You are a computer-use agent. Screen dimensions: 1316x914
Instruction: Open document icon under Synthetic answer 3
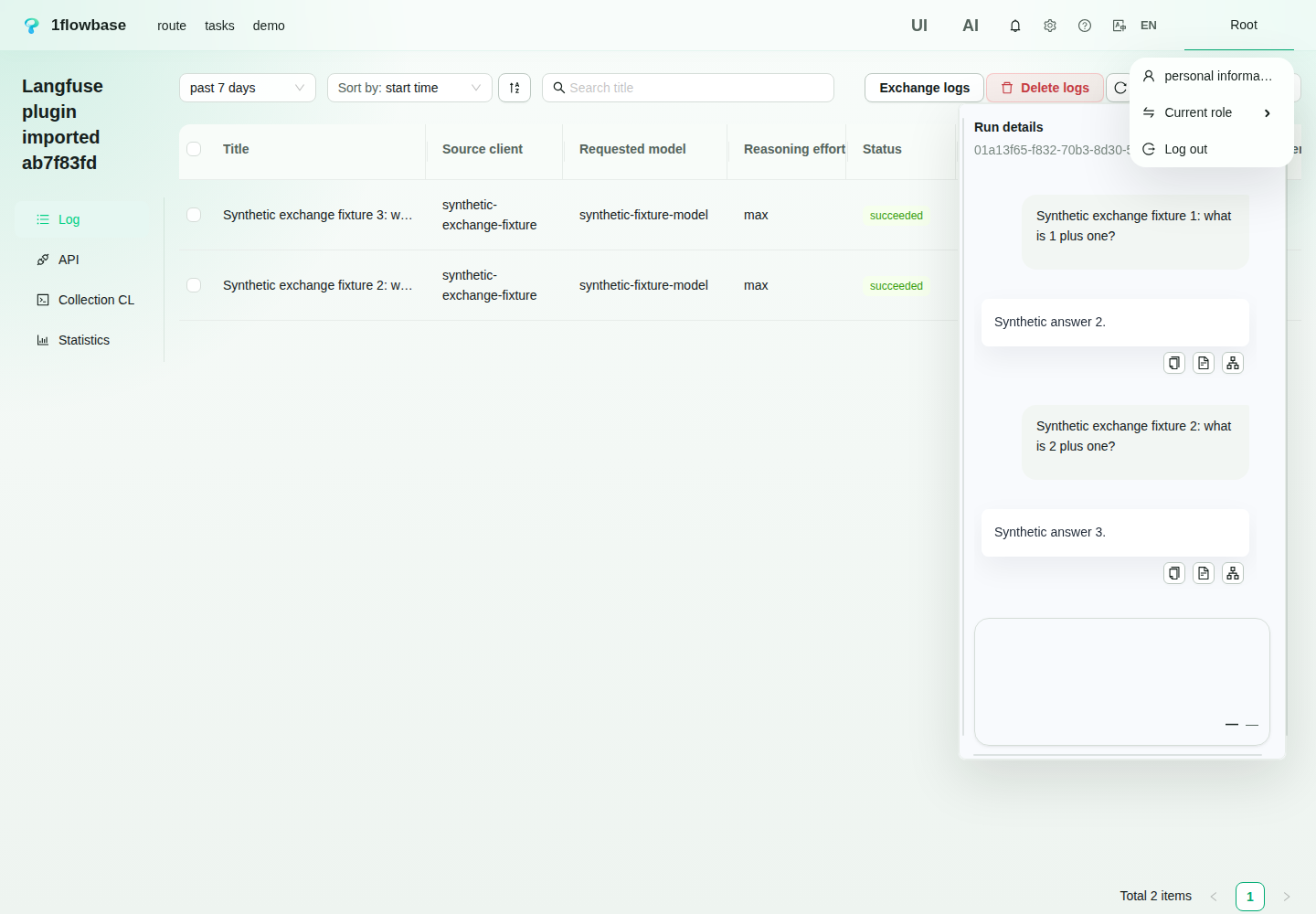(x=1204, y=573)
